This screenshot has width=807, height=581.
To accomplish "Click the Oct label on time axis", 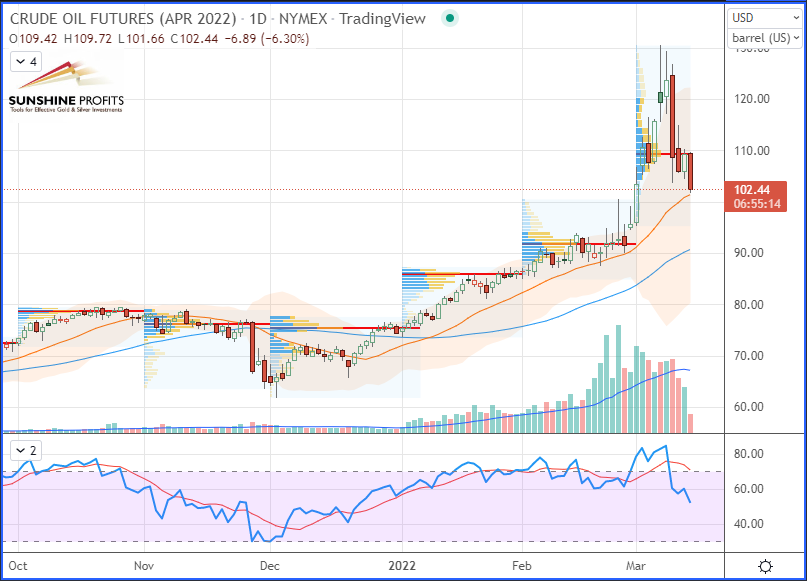I will tap(18, 566).
